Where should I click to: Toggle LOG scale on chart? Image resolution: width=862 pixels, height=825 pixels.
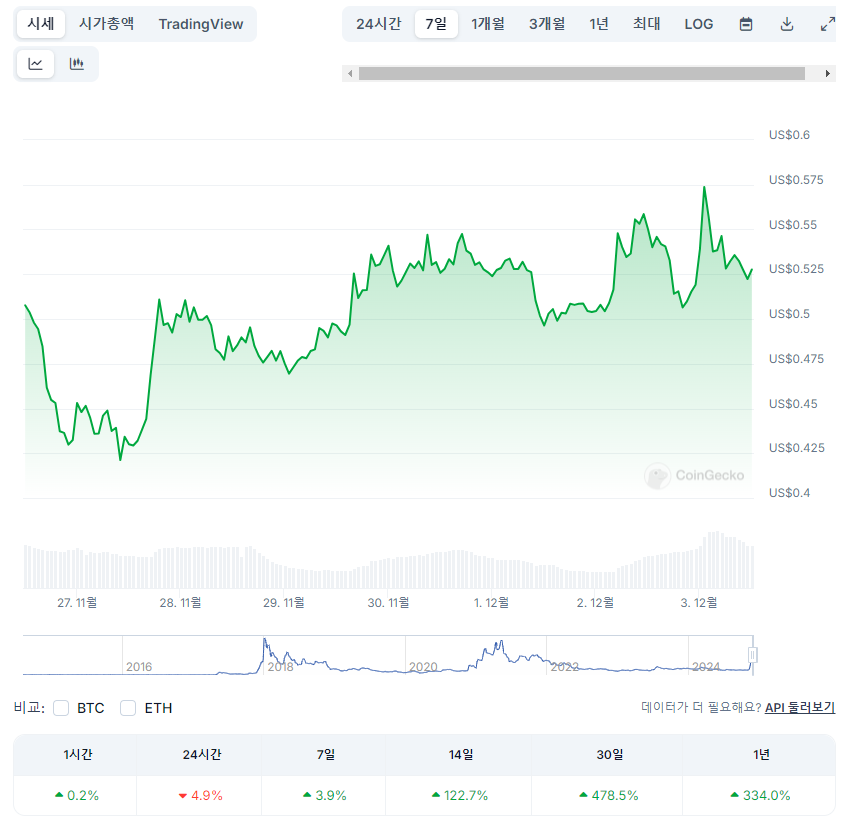point(698,24)
